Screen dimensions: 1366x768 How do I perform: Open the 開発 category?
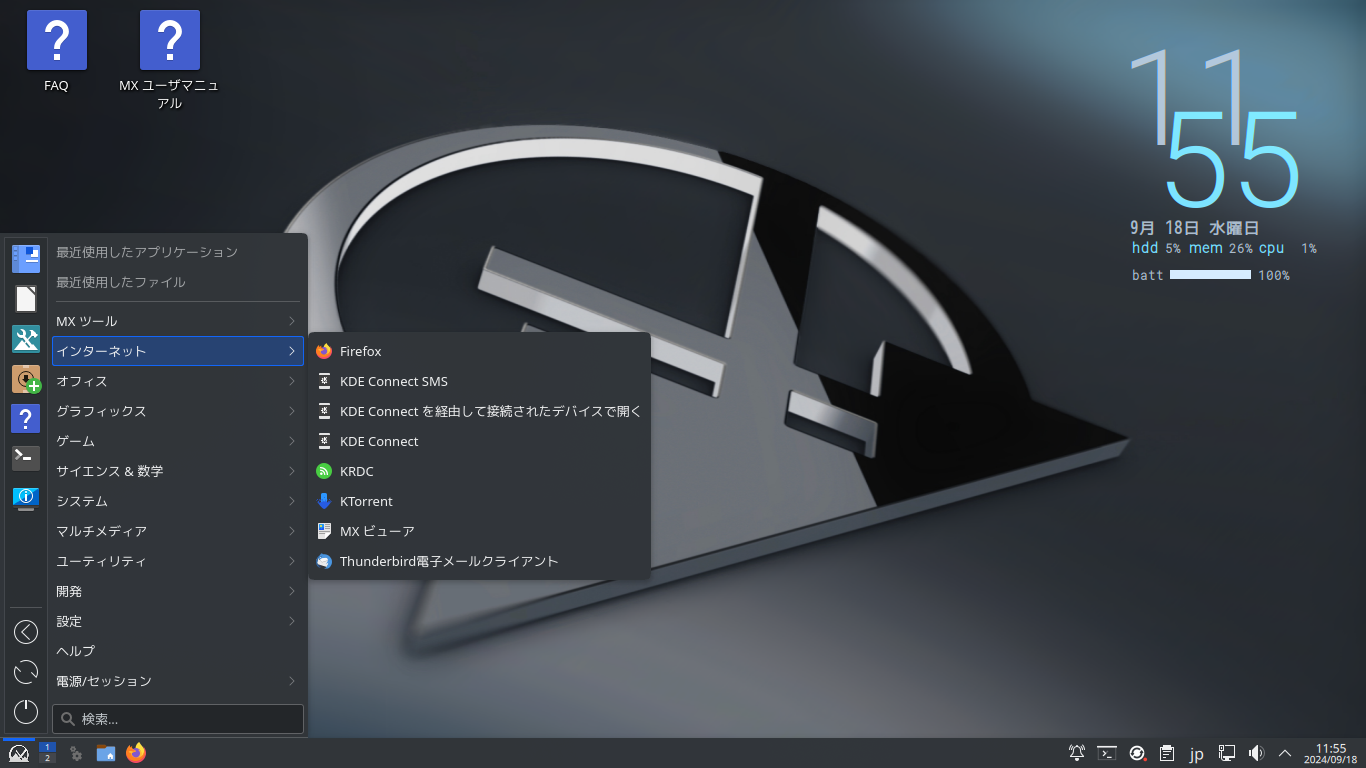(x=178, y=591)
